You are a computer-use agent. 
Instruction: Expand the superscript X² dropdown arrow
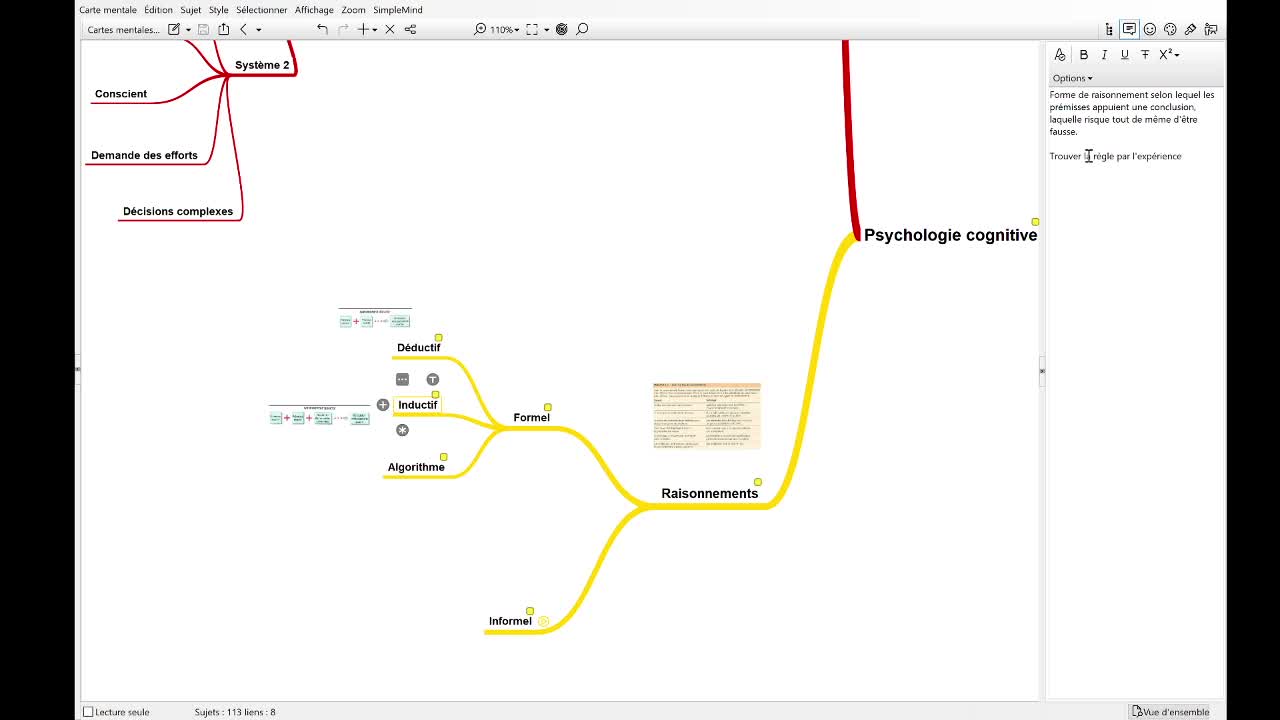click(1177, 55)
